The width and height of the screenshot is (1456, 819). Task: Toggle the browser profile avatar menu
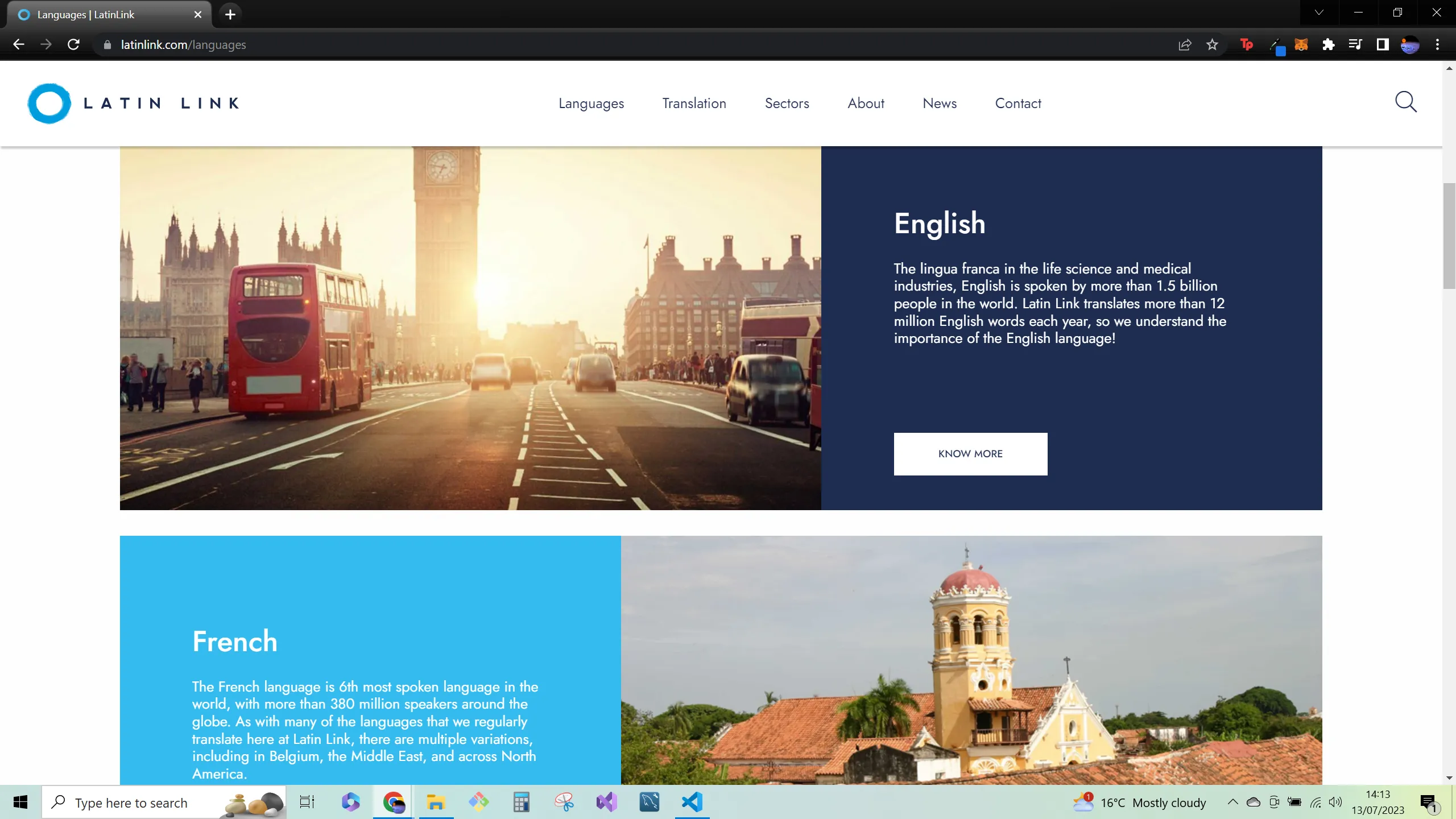pyautogui.click(x=1411, y=44)
